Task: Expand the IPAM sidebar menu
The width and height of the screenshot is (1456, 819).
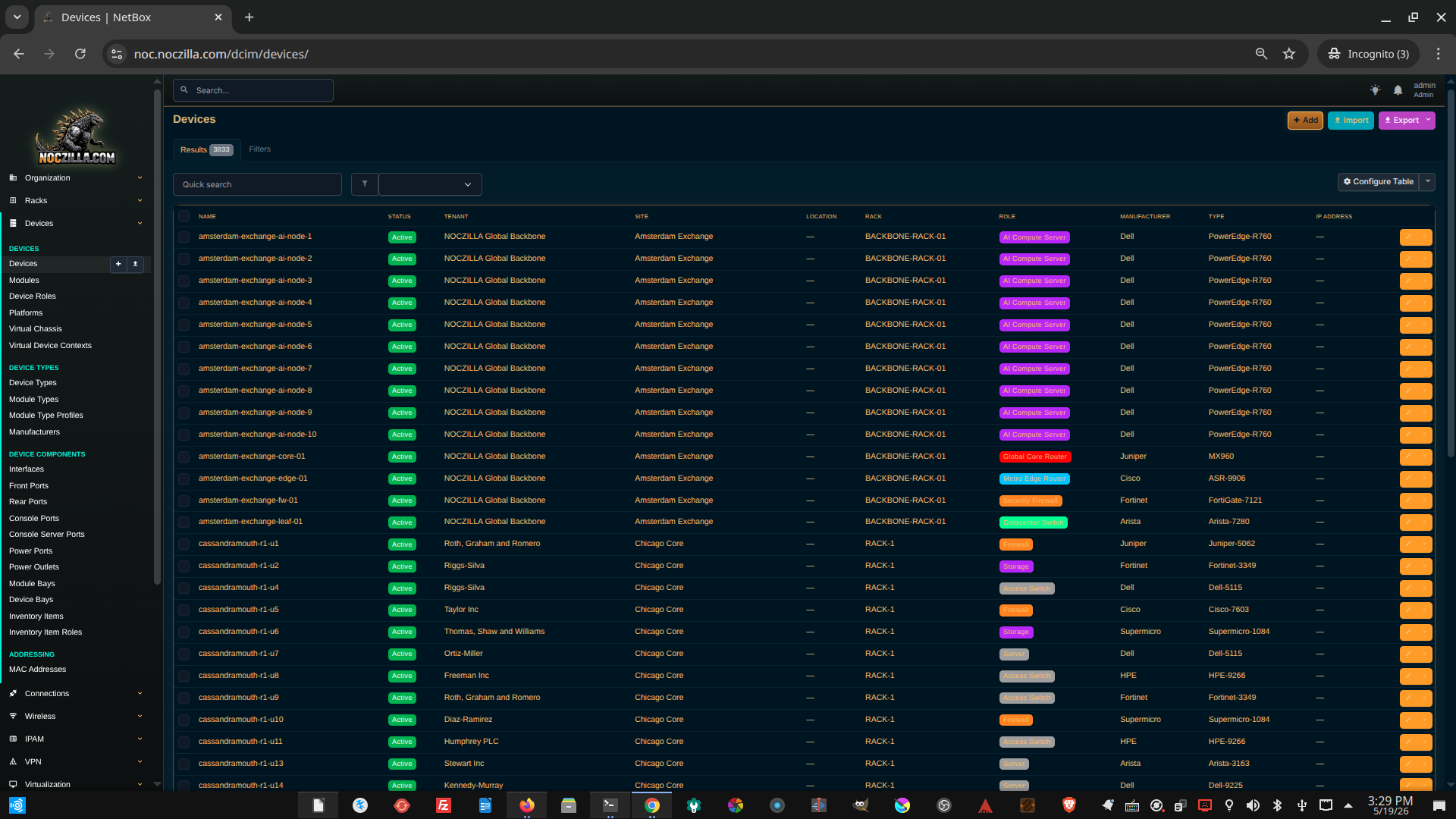Action: tap(77, 739)
